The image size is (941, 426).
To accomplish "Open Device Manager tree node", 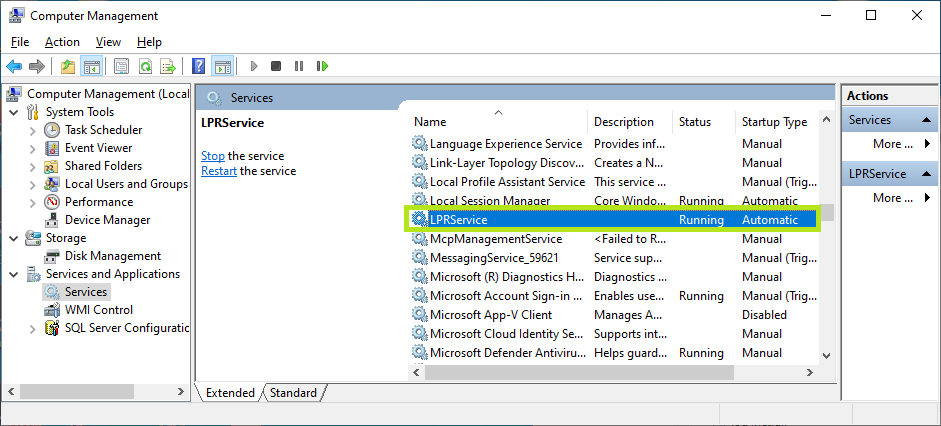I will pyautogui.click(x=107, y=220).
